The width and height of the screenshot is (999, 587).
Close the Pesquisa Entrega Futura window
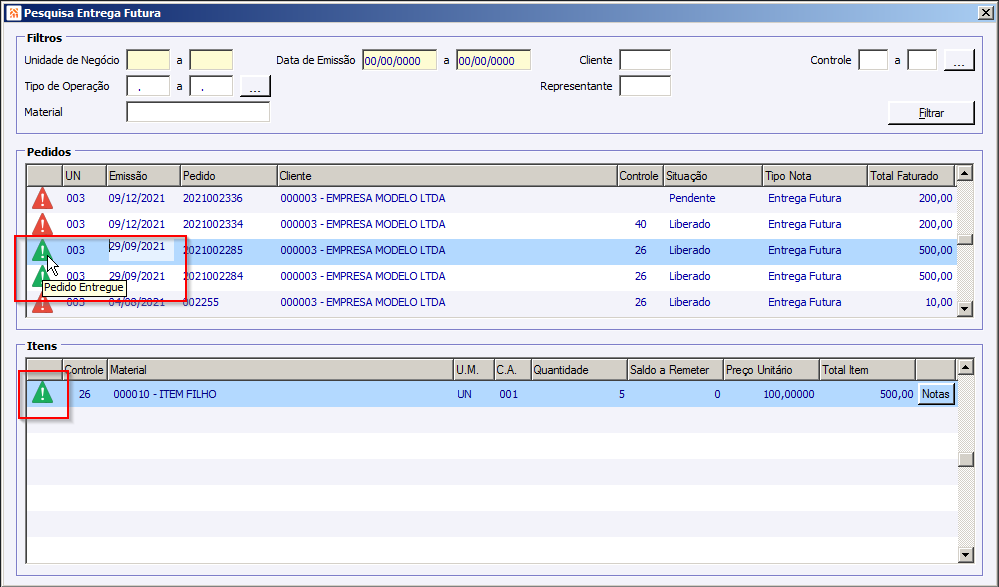click(984, 13)
